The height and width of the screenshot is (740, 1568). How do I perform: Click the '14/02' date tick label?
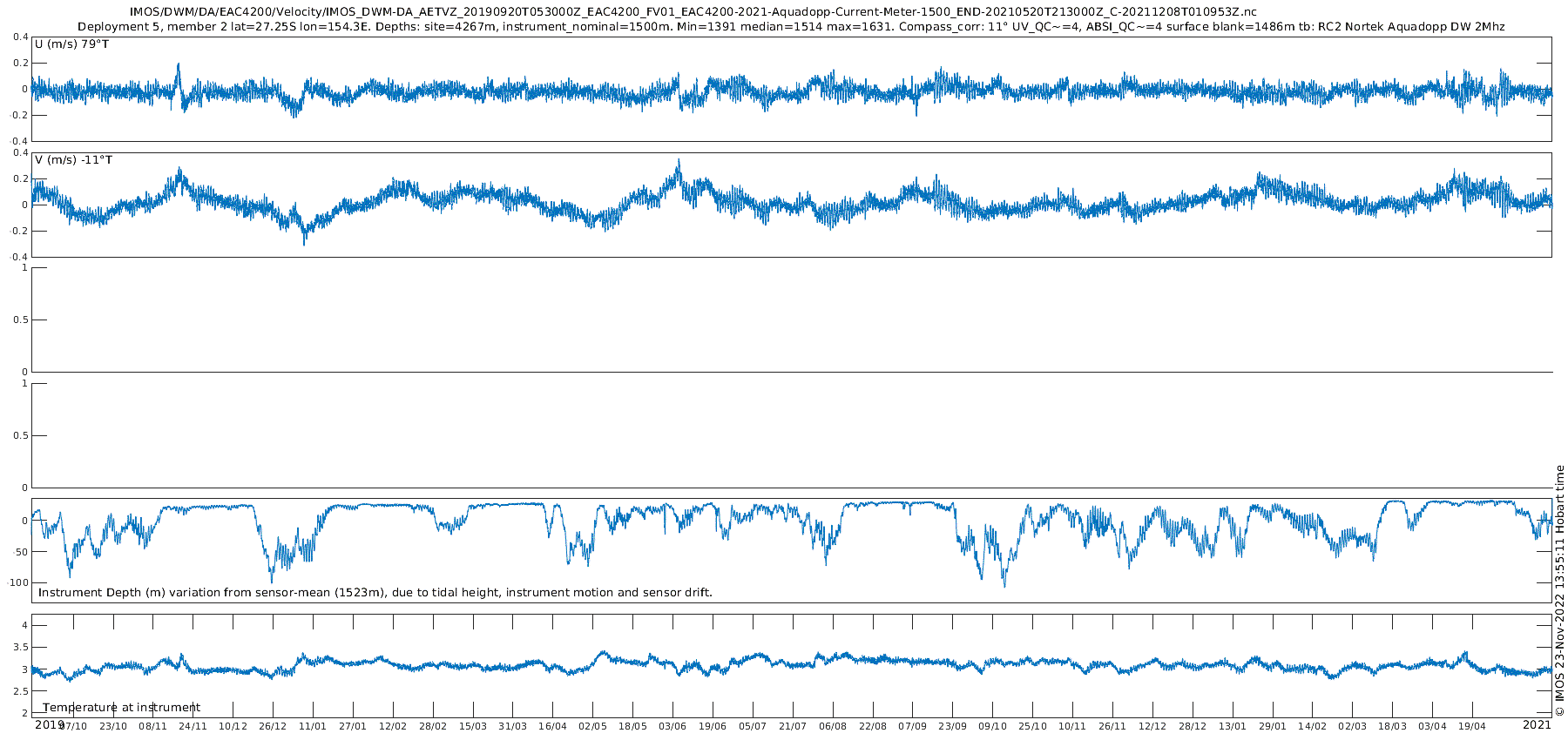[1313, 726]
